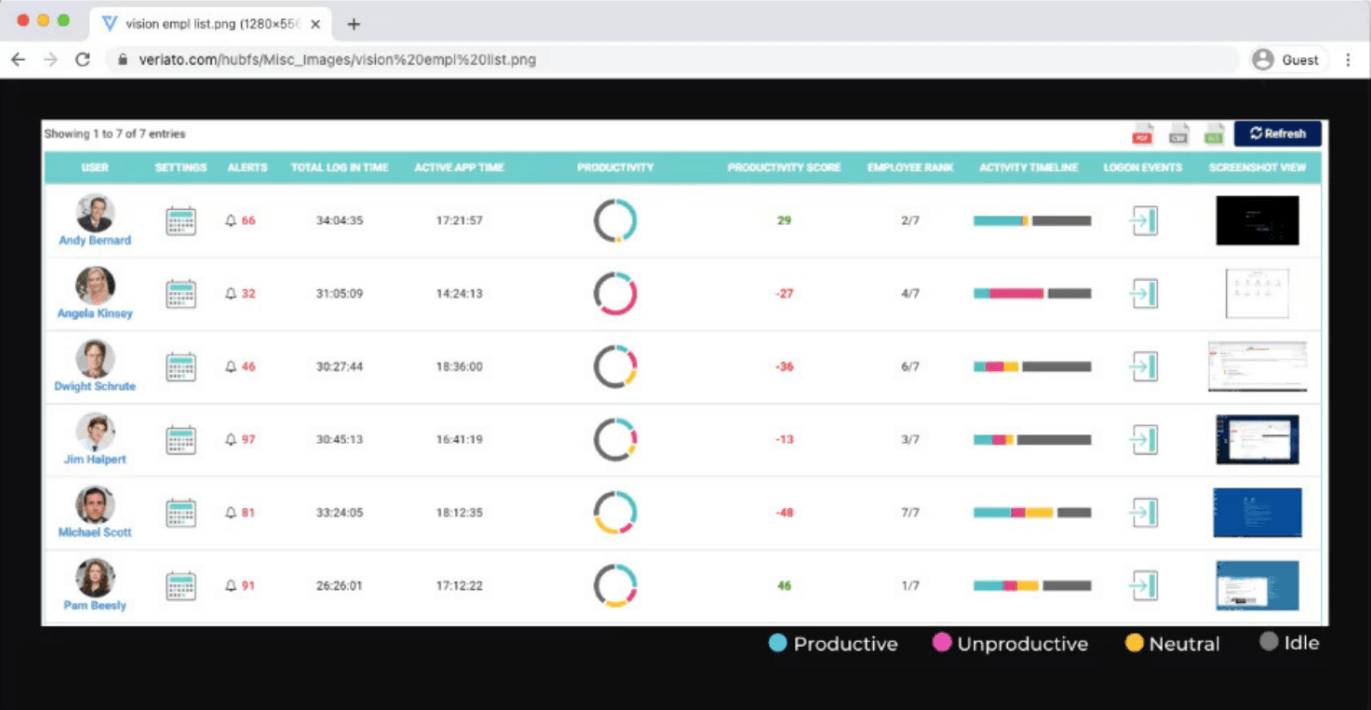This screenshot has height=710, width=1371.
Task: Sort by Employee Rank column header
Action: 910,168
